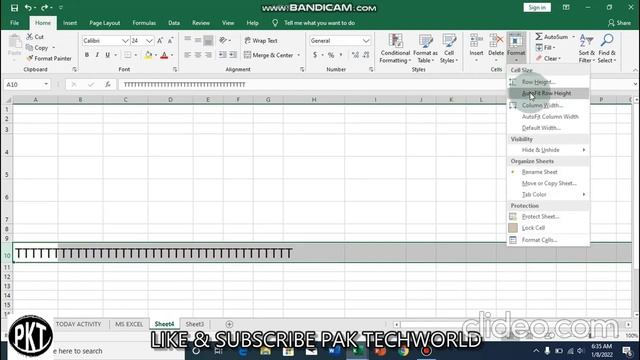Choose Row Height in Format menu
The image size is (640, 360).
pyautogui.click(x=548, y=82)
